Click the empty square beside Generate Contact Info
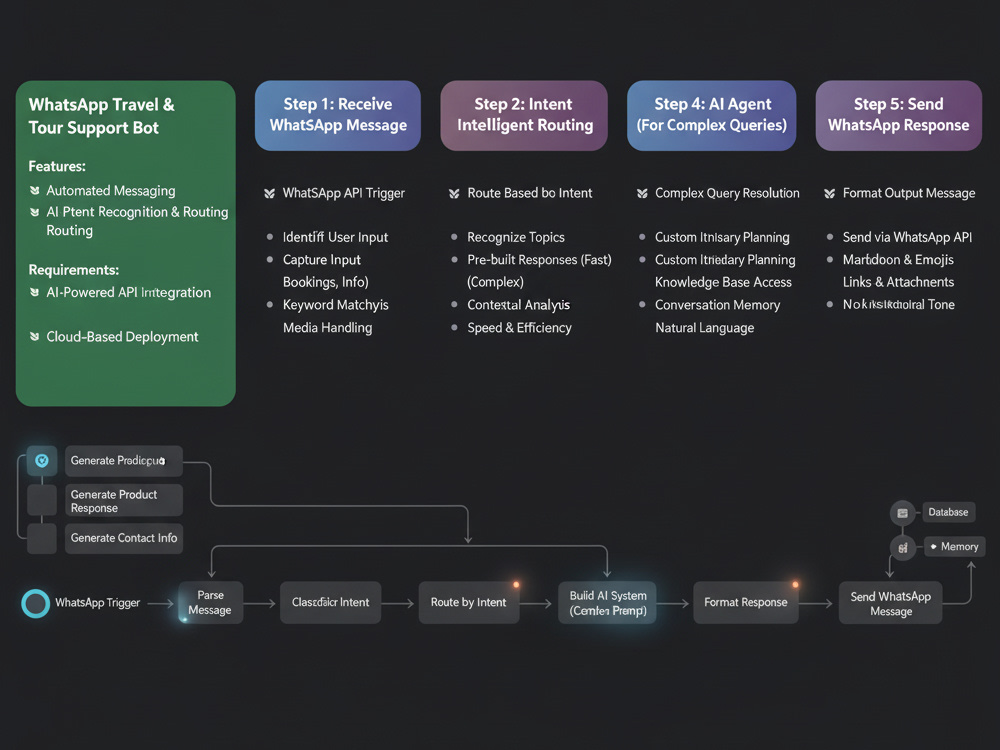Image resolution: width=1000 pixels, height=750 pixels. 42,538
